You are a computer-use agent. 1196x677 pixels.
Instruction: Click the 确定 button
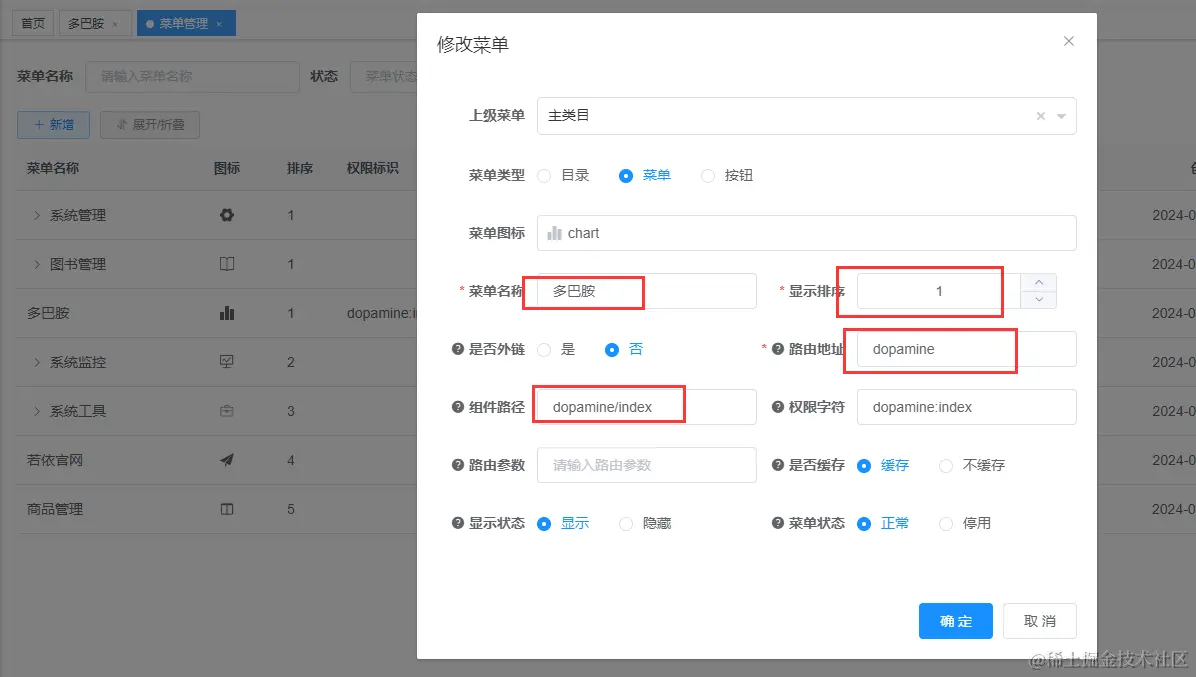(x=956, y=621)
